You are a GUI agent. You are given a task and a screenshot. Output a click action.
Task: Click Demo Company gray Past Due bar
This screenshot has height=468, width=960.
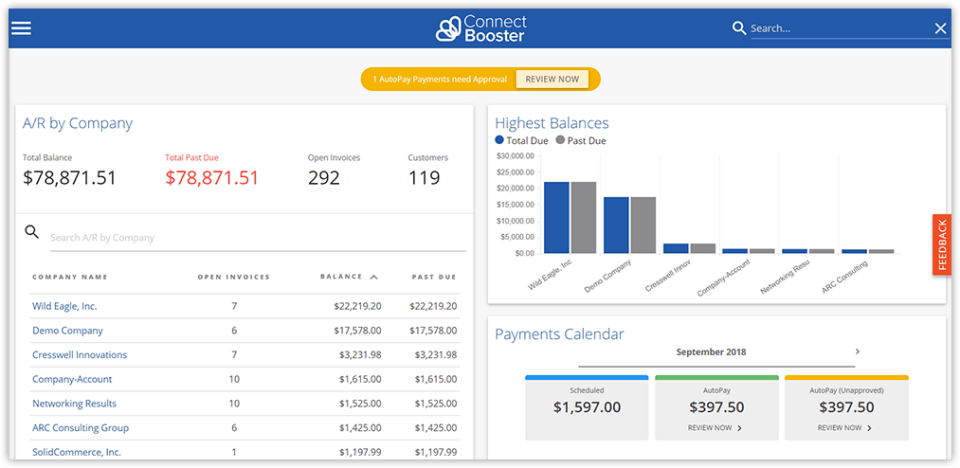pyautogui.click(x=643, y=225)
